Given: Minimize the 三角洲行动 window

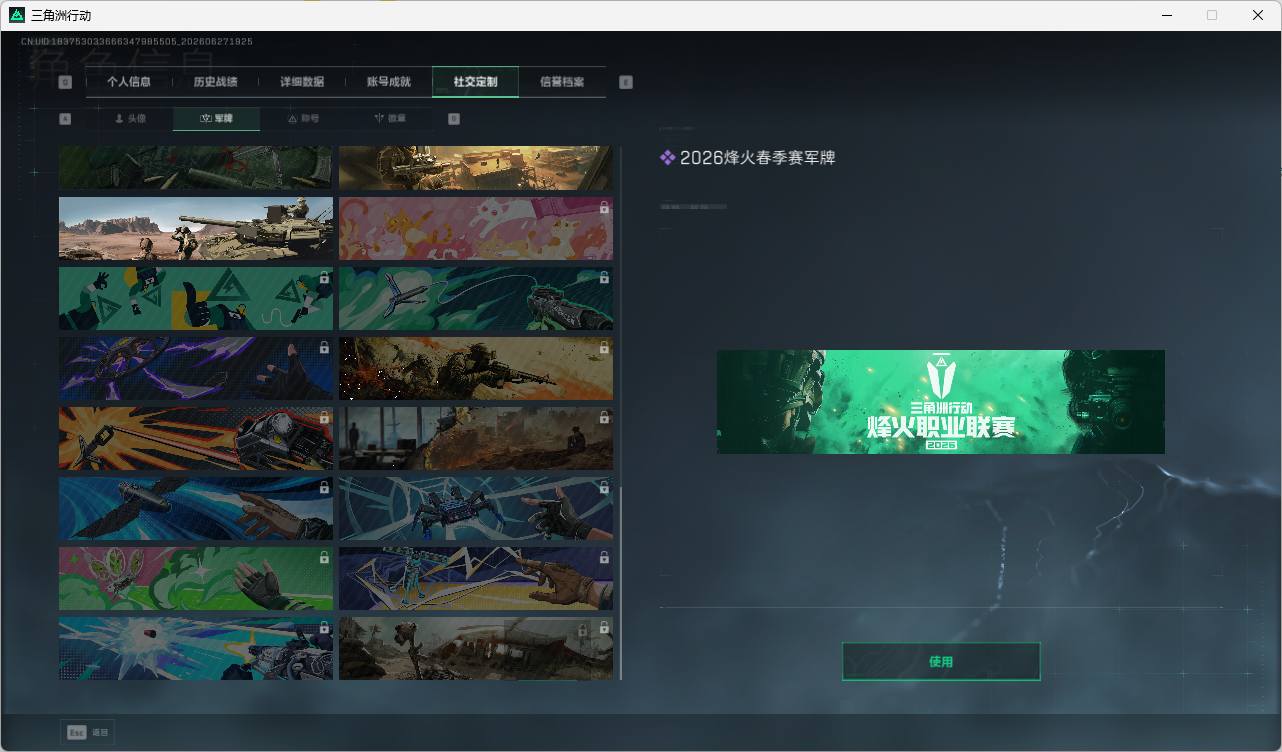Looking at the screenshot, I should [1166, 15].
